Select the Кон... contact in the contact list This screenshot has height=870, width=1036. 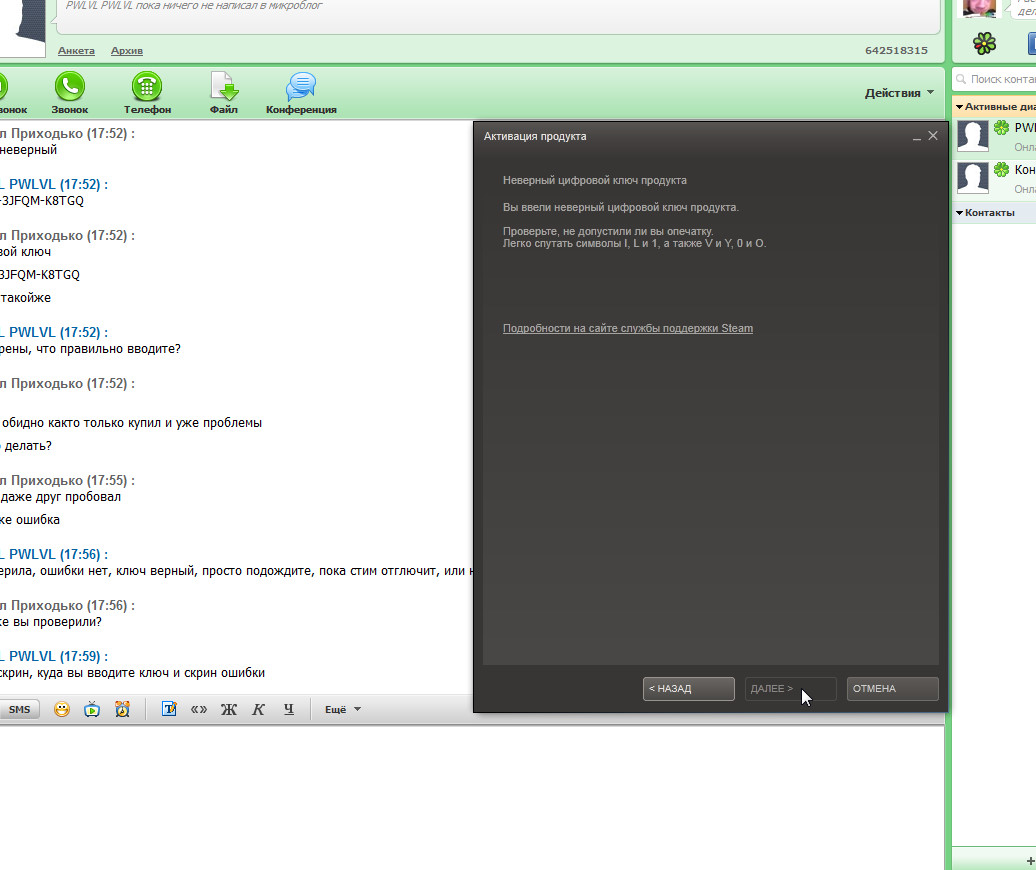(x=995, y=179)
